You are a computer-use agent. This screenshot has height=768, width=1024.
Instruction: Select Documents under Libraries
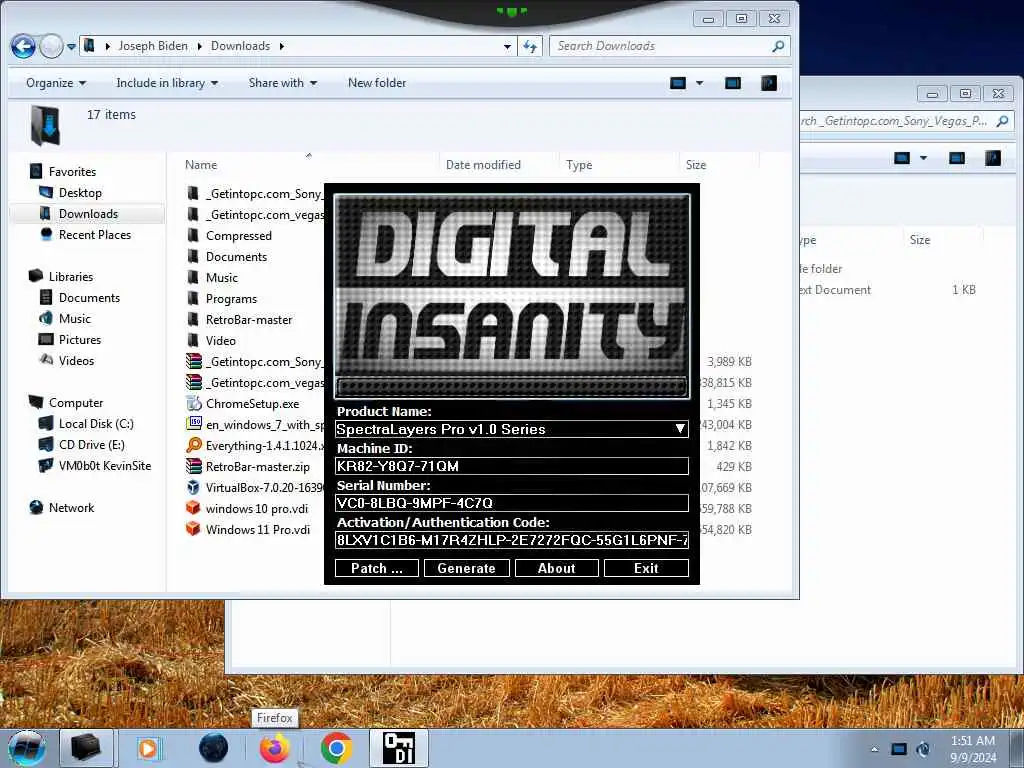89,298
